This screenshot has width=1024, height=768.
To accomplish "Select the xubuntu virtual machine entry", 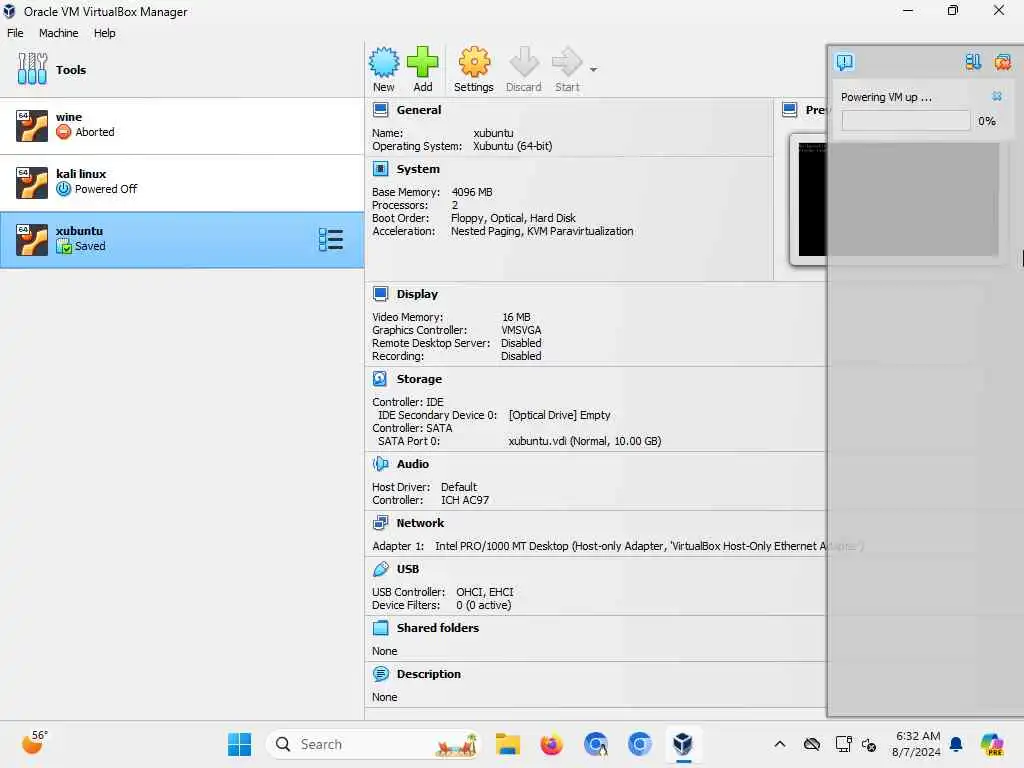I will (182, 240).
